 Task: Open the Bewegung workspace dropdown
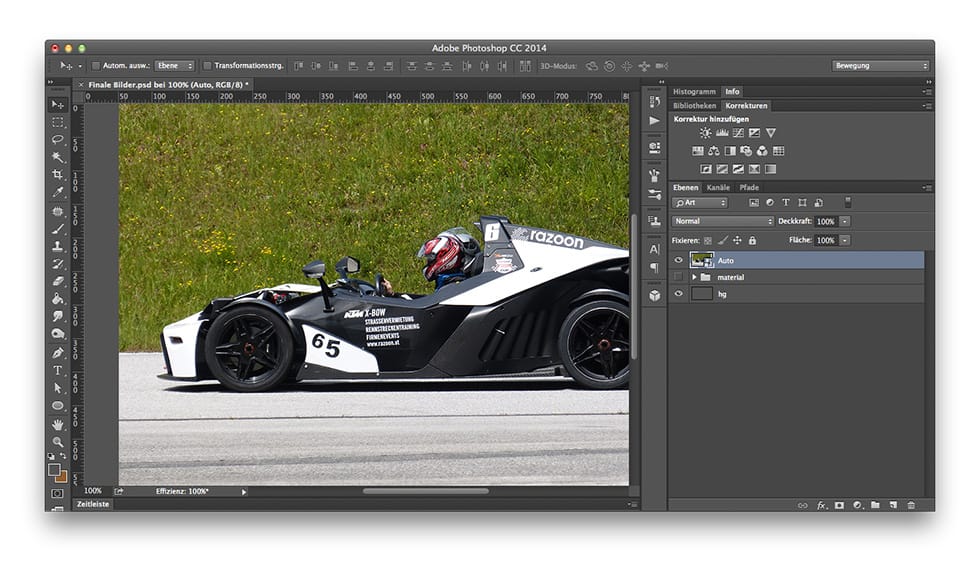tap(881, 66)
